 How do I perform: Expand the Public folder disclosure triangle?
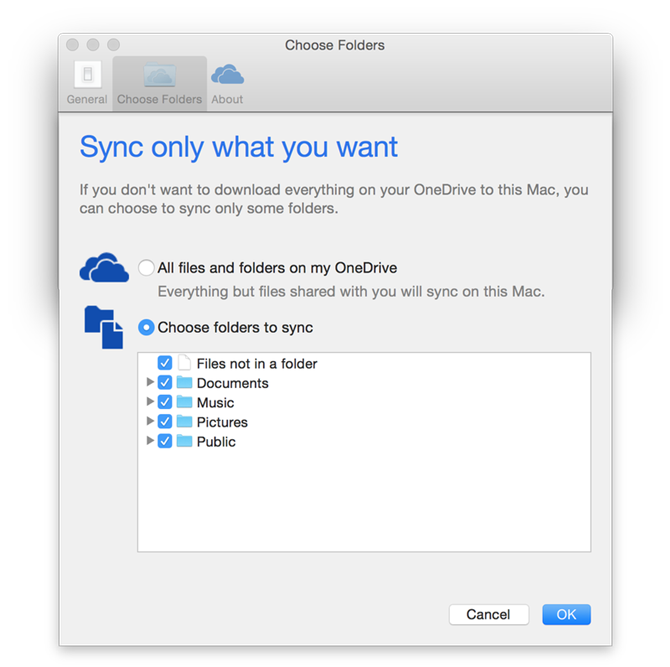tap(150, 441)
